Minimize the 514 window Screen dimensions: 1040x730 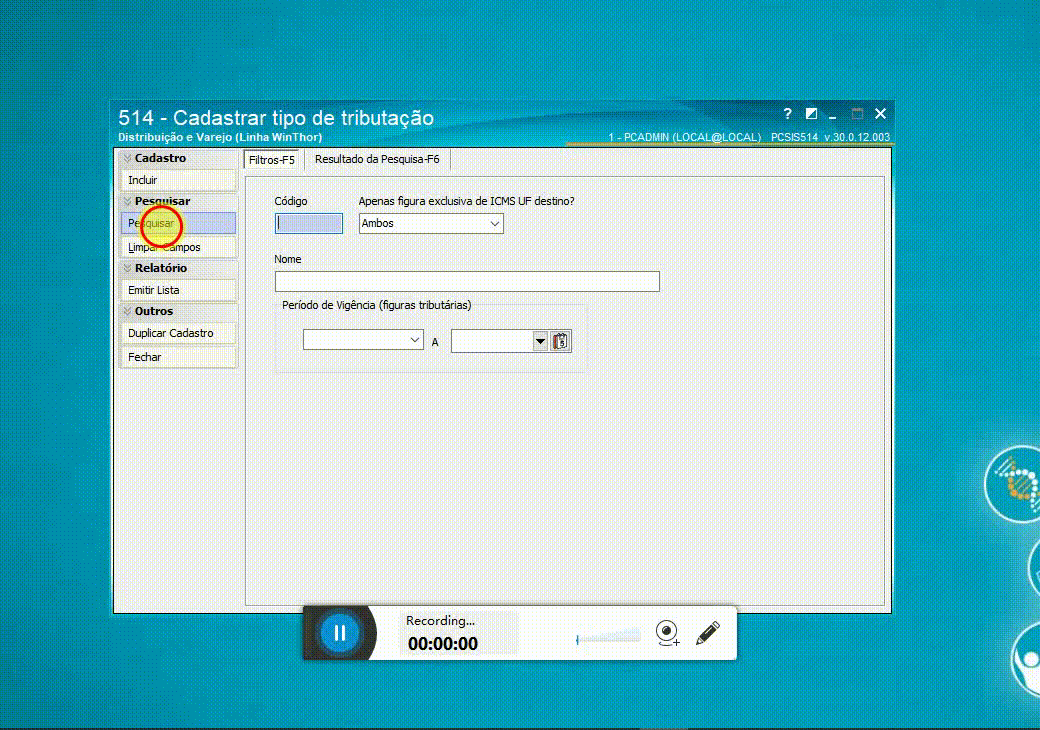click(x=832, y=115)
